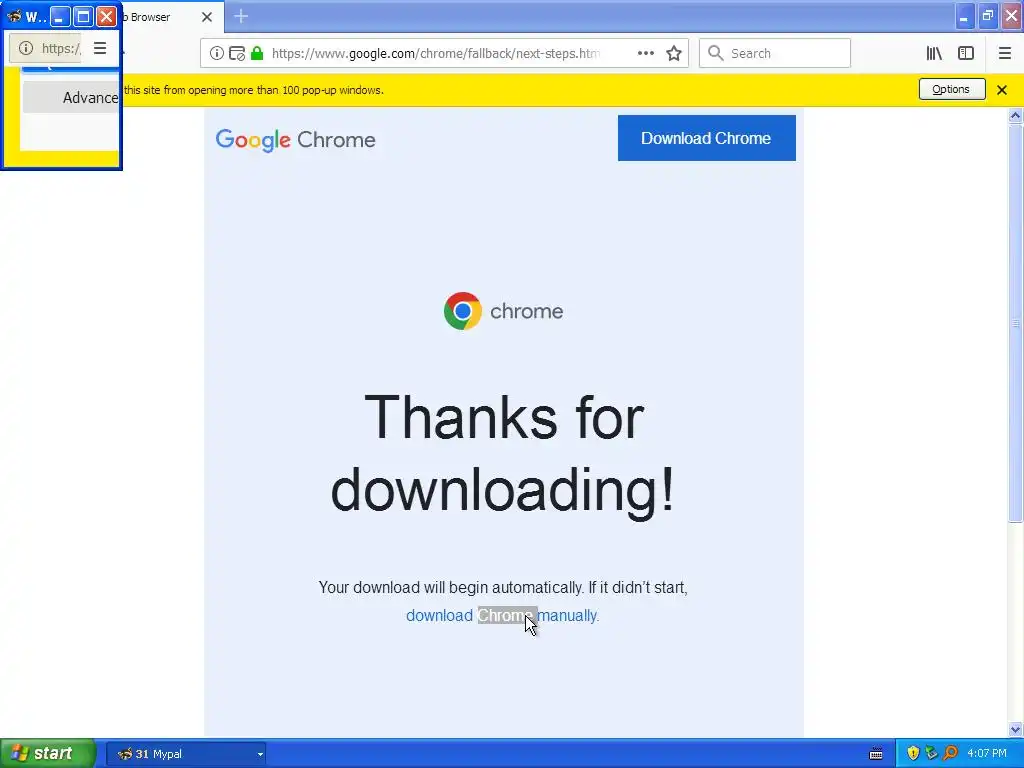
Task: Maximize the small popup window
Action: [83, 17]
